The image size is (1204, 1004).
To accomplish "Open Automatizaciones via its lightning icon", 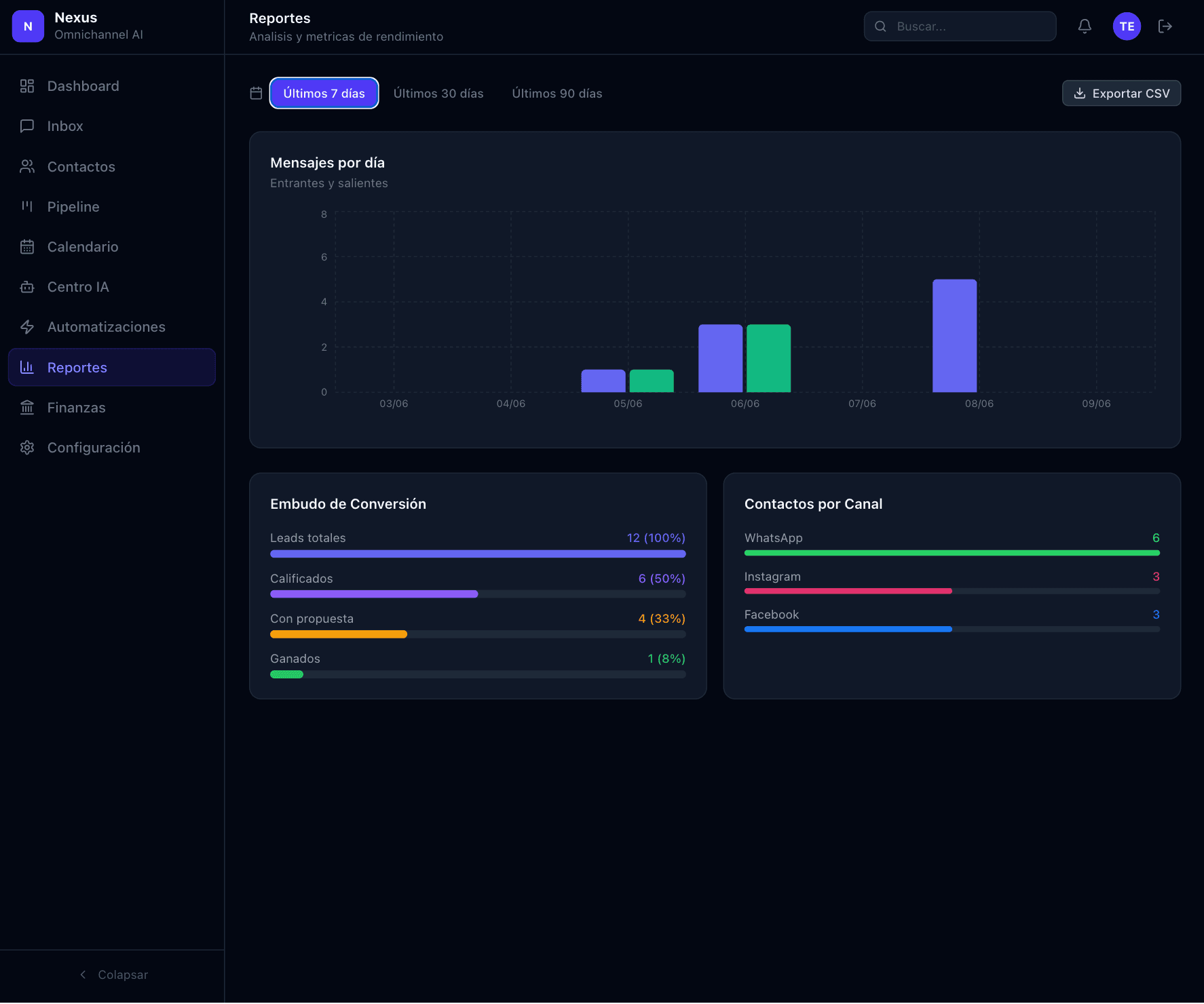I will (x=27, y=327).
